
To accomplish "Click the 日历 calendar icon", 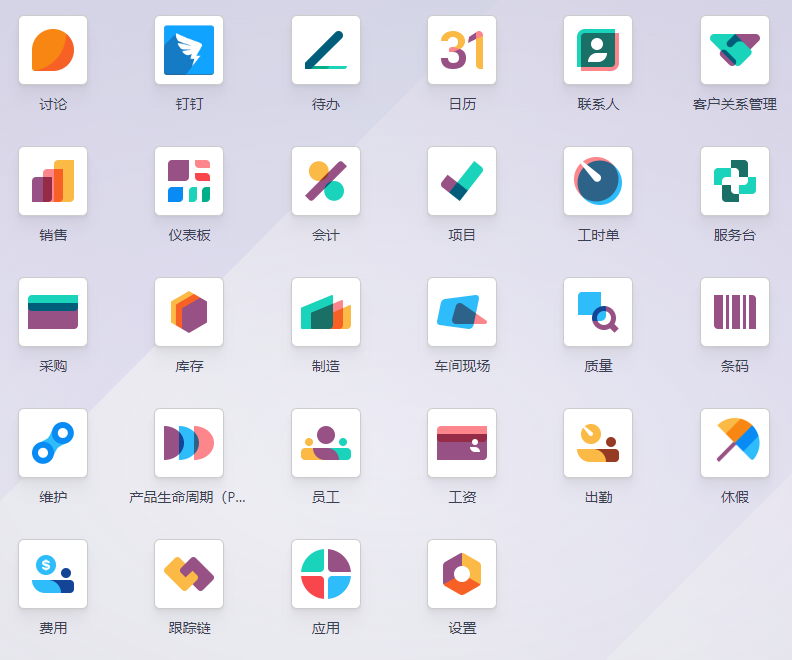I will coord(462,50).
